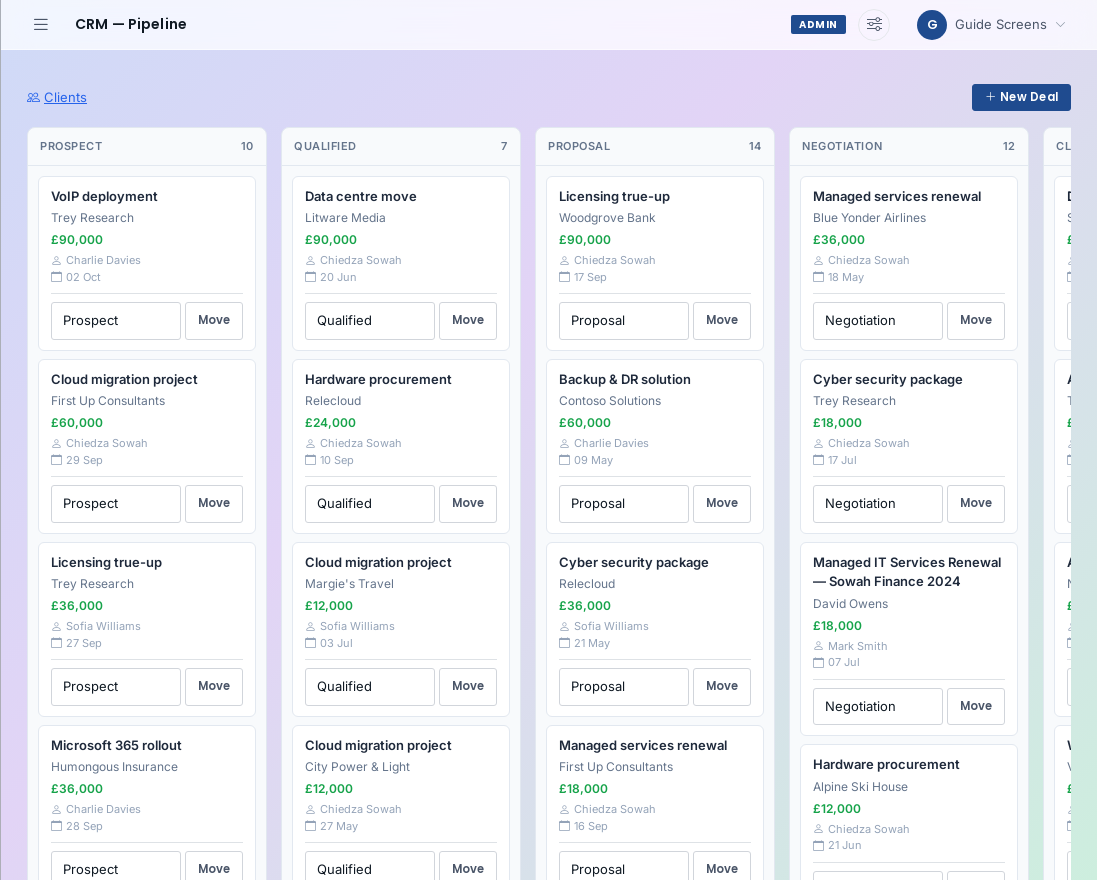Open the Data centre move deal title
Image resolution: width=1097 pixels, height=880 pixels.
(x=360, y=197)
